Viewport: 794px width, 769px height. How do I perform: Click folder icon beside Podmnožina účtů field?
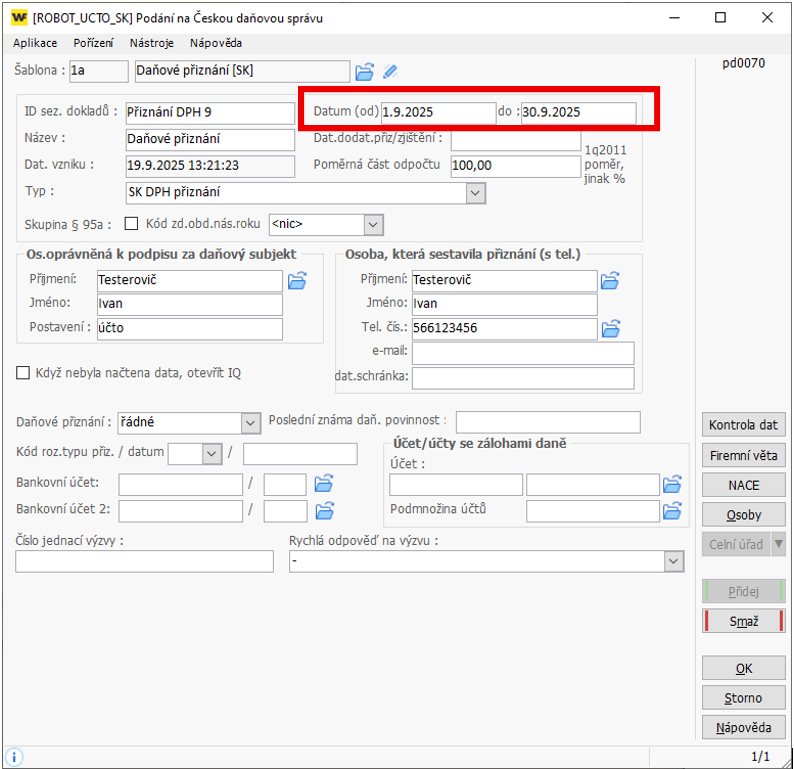[x=672, y=510]
